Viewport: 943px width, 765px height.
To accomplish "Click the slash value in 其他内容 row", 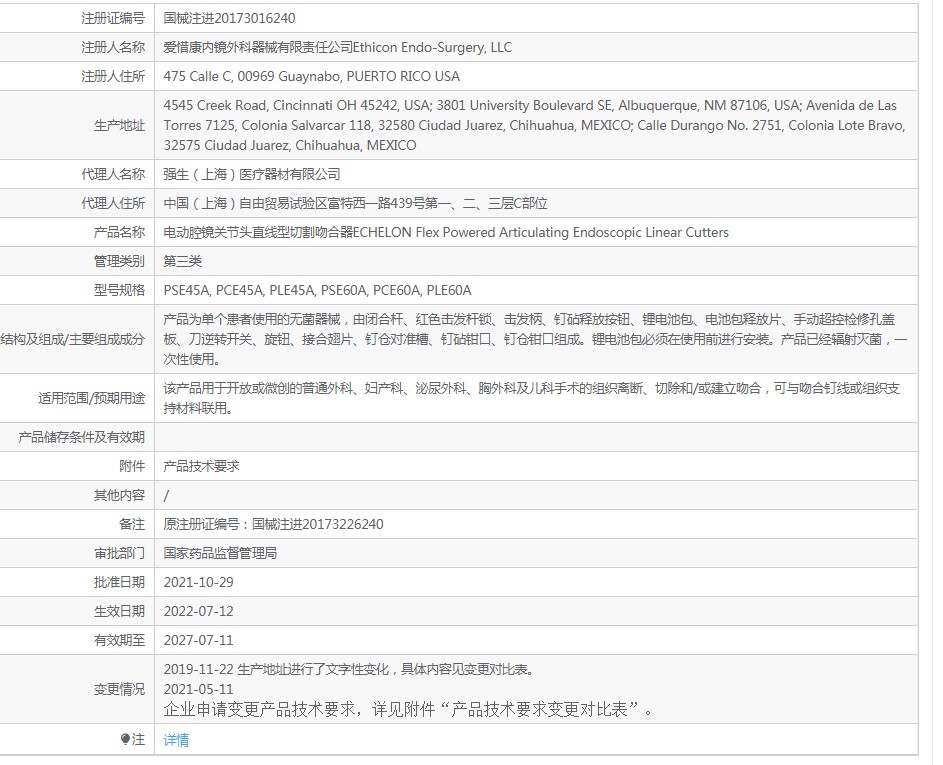I will (x=166, y=496).
